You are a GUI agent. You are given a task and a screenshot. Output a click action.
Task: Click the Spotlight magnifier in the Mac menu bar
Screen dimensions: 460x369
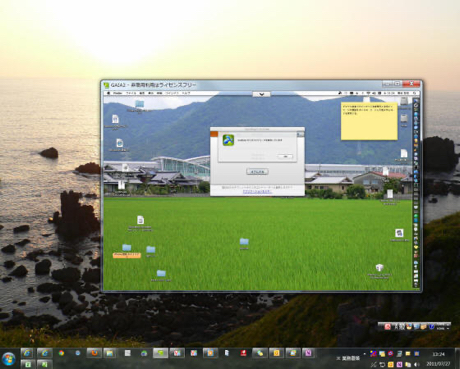pos(415,93)
